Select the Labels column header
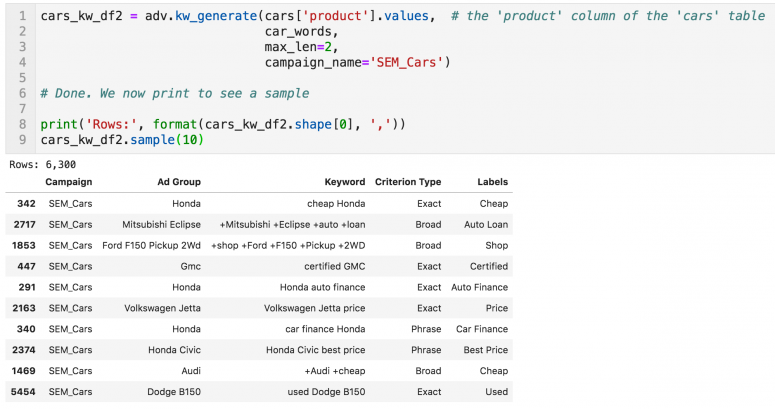 point(492,182)
